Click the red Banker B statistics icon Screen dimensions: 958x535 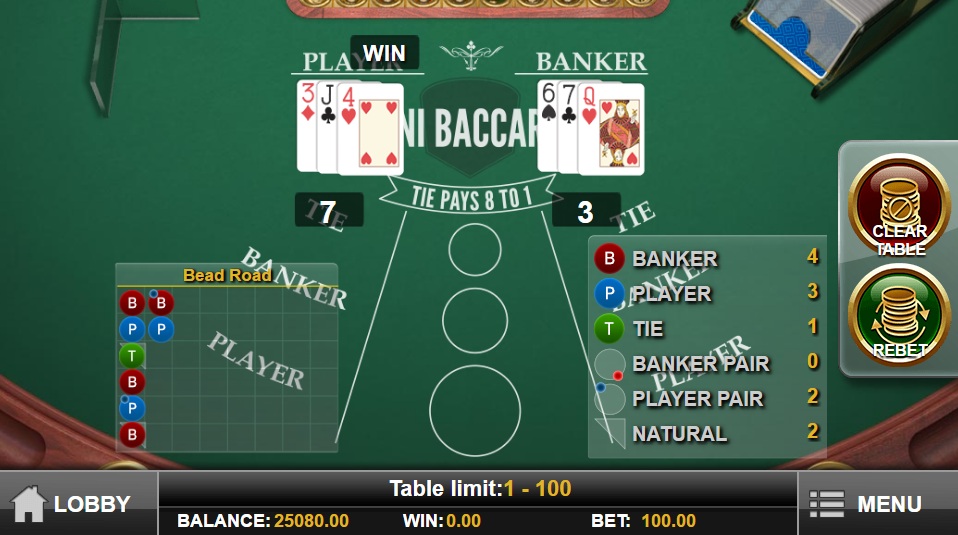pyautogui.click(x=609, y=258)
